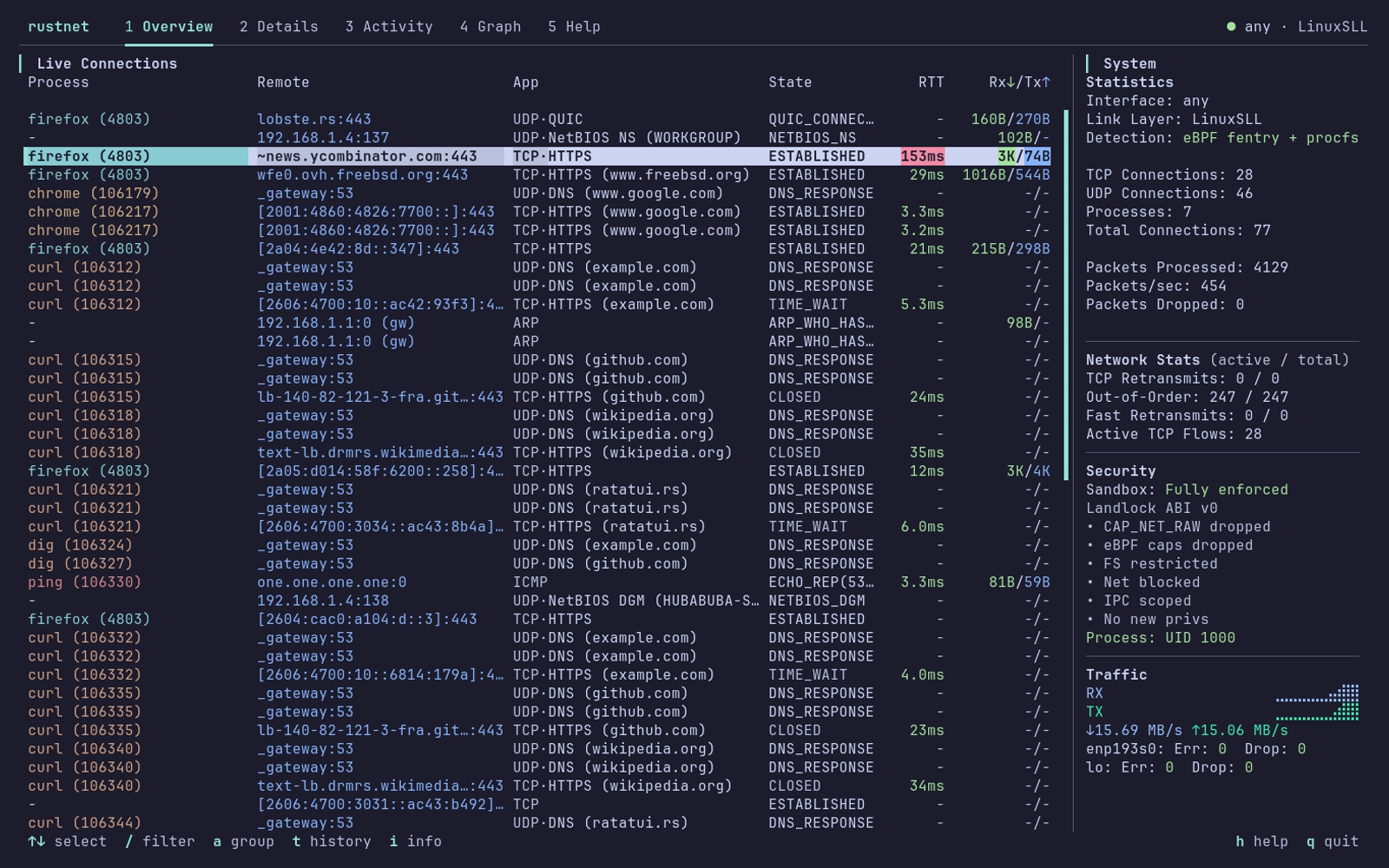
Task: Select the 192.168.1.4:137 NetBIOS NS row
Action: click(539, 137)
